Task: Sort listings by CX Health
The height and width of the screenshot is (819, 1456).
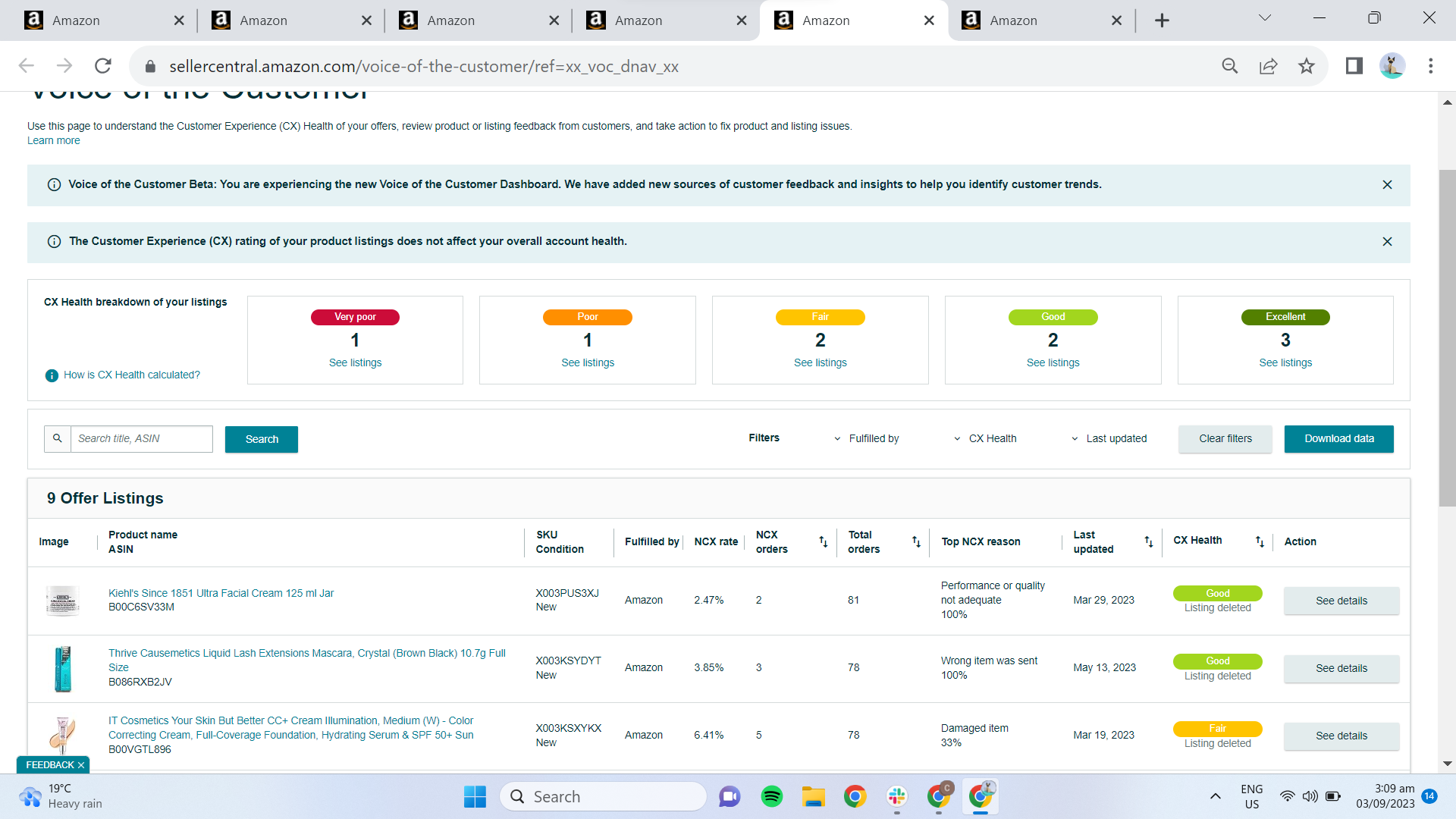Action: coord(1260,541)
